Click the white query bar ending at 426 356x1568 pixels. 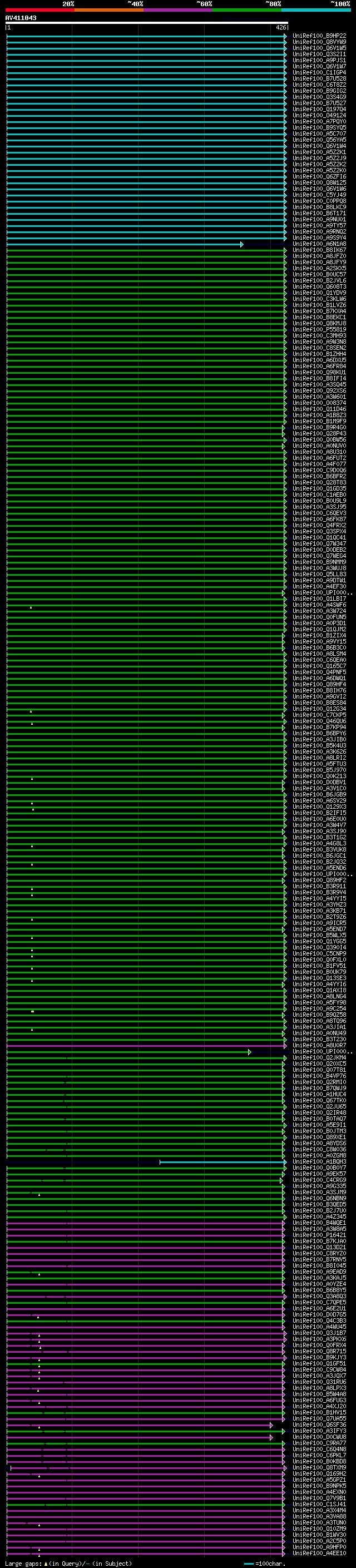[147, 23]
